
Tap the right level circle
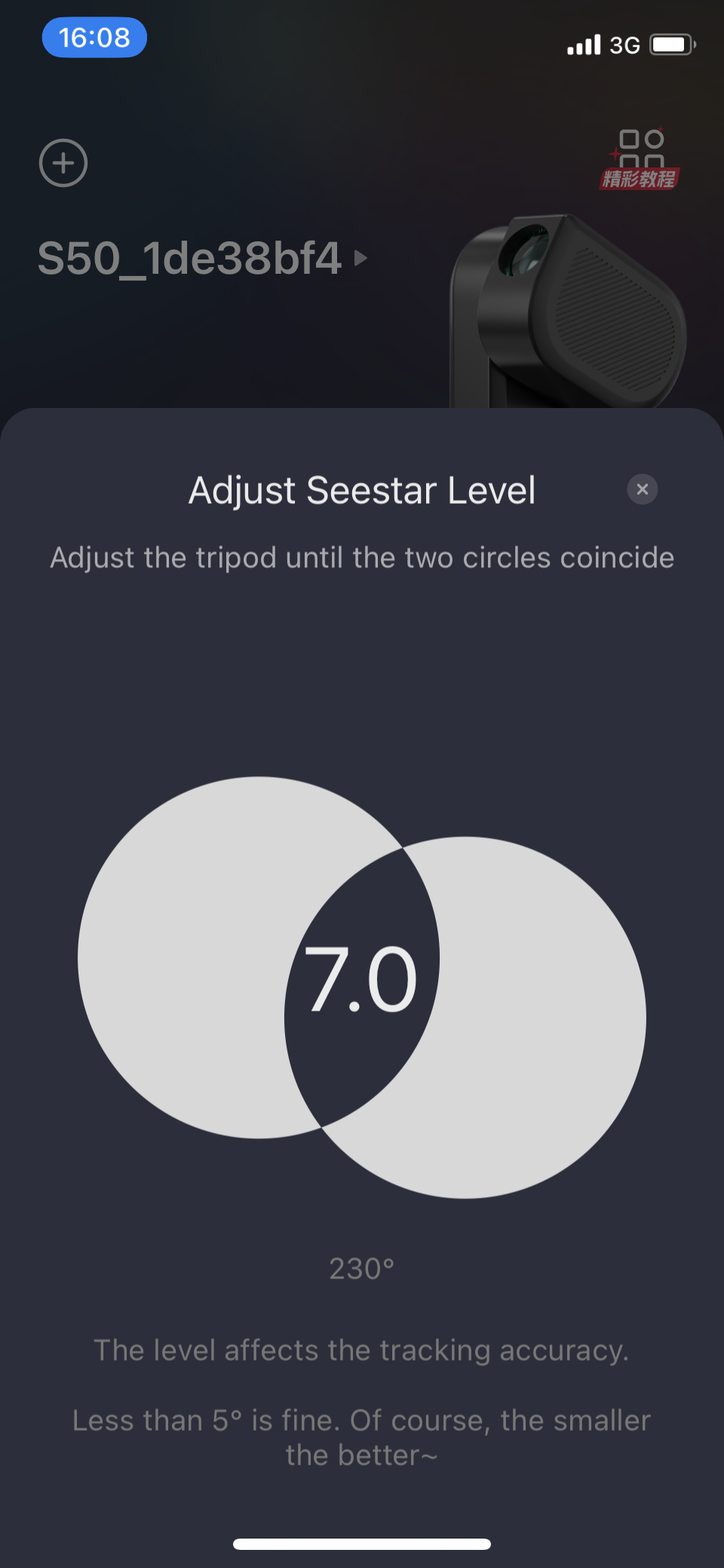[x=543, y=1017]
